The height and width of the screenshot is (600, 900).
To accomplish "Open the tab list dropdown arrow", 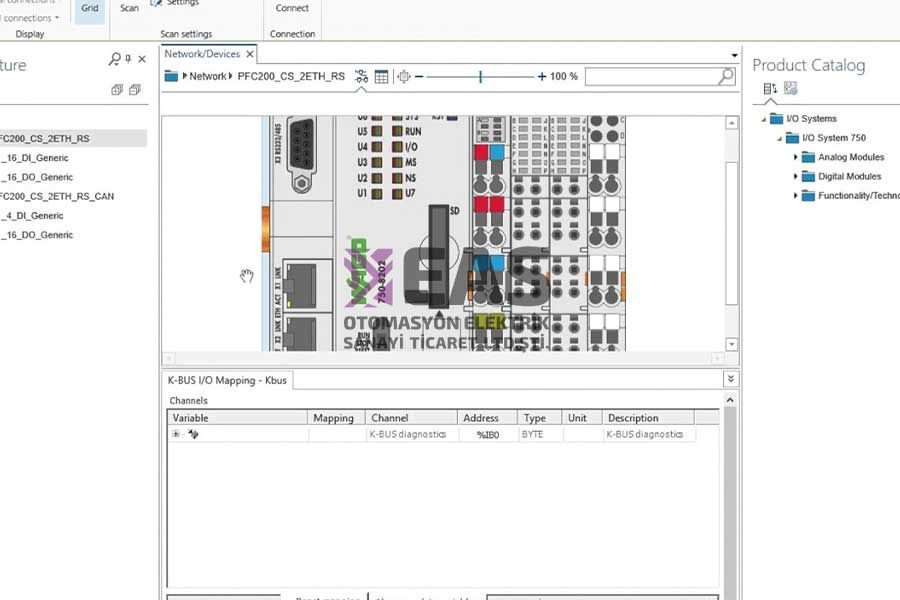I will [734, 56].
